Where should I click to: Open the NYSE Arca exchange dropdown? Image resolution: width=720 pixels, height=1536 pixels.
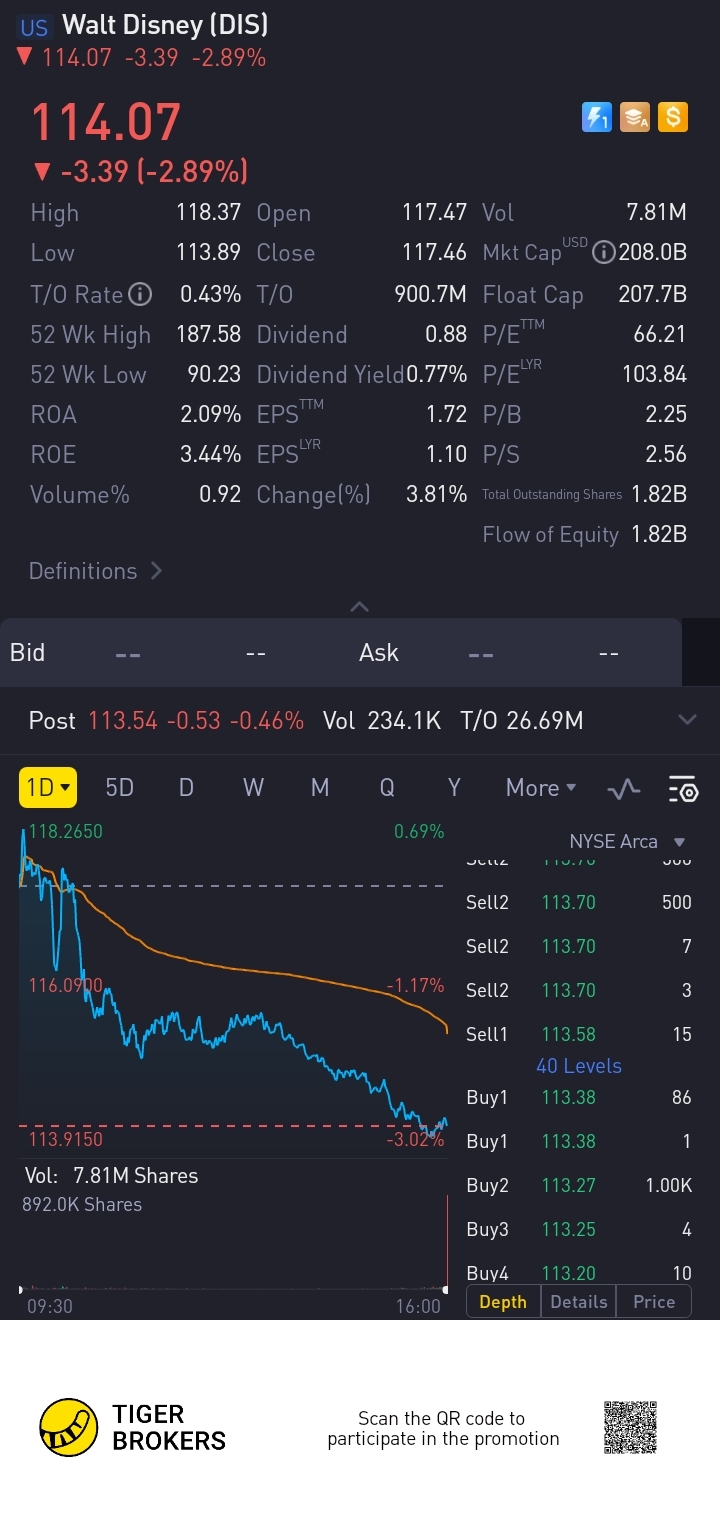627,842
